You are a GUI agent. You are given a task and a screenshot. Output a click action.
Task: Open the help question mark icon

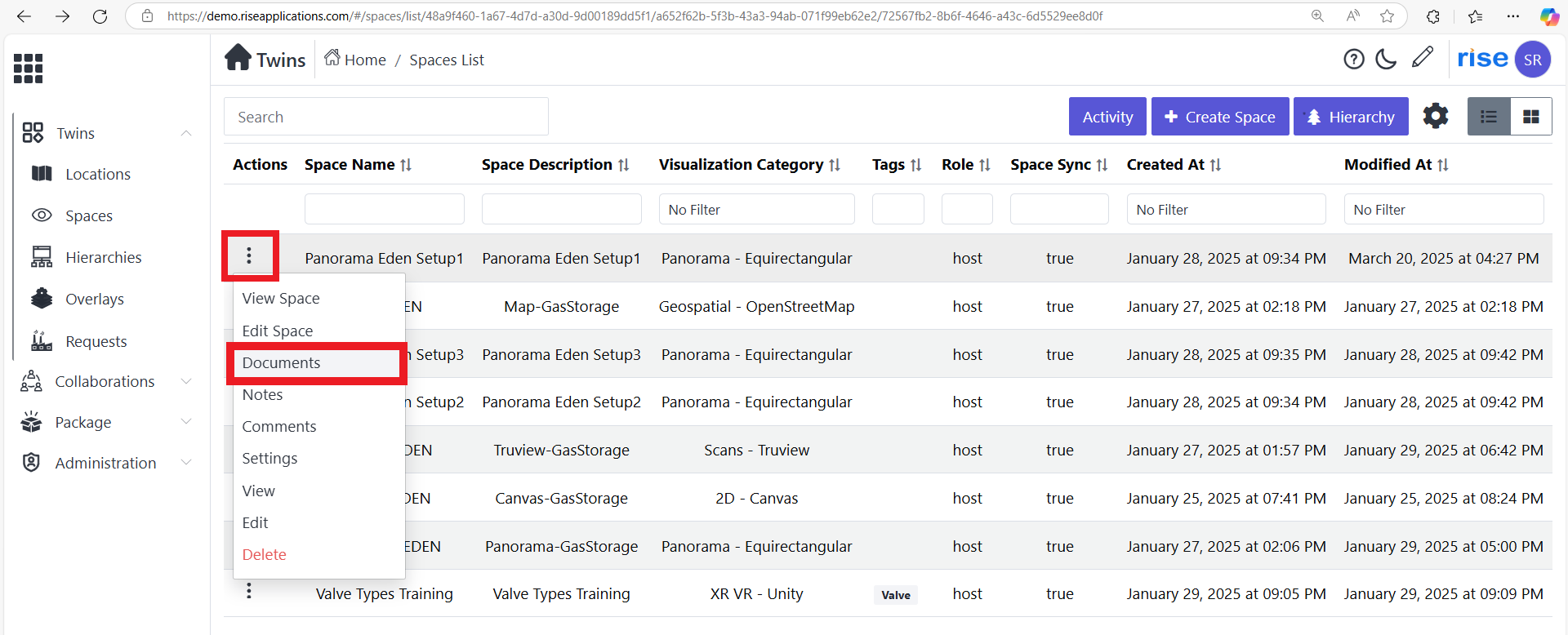(x=1354, y=59)
